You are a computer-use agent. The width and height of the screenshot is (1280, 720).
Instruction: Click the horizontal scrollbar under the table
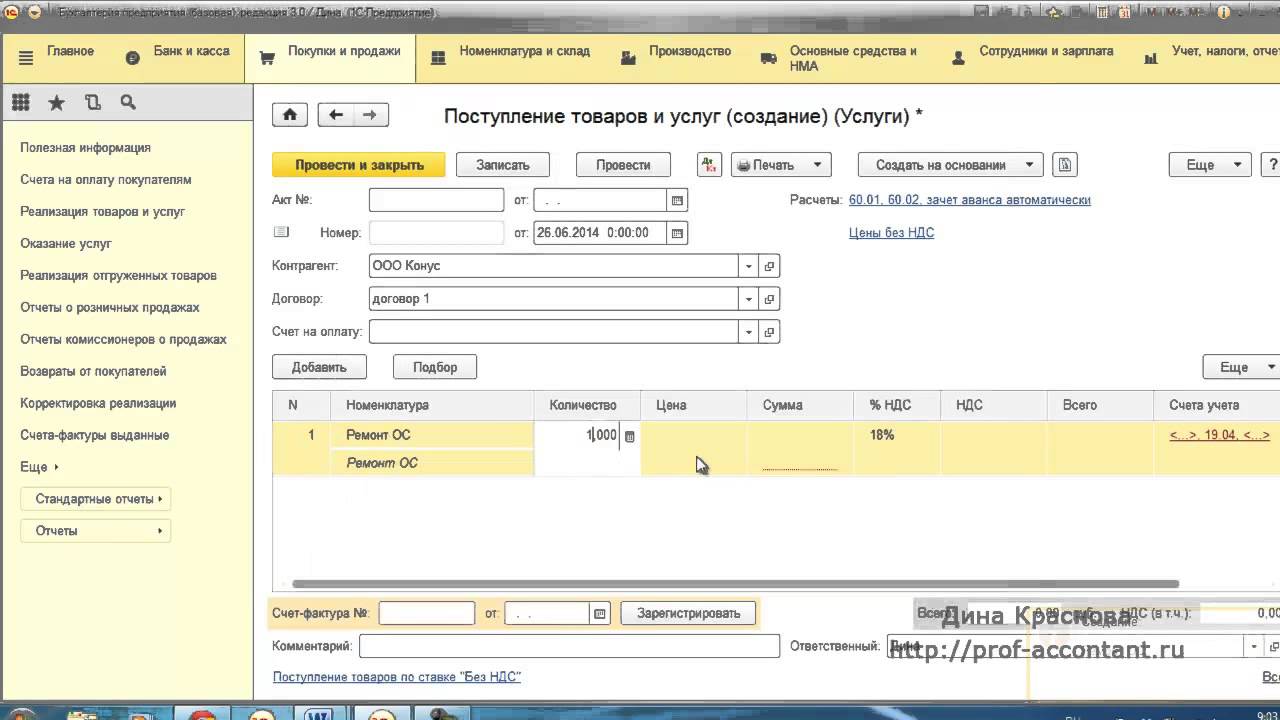tap(736, 584)
